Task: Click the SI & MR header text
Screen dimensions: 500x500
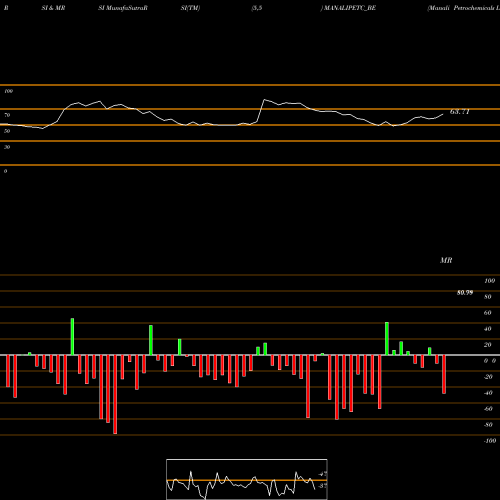Action: point(53,8)
